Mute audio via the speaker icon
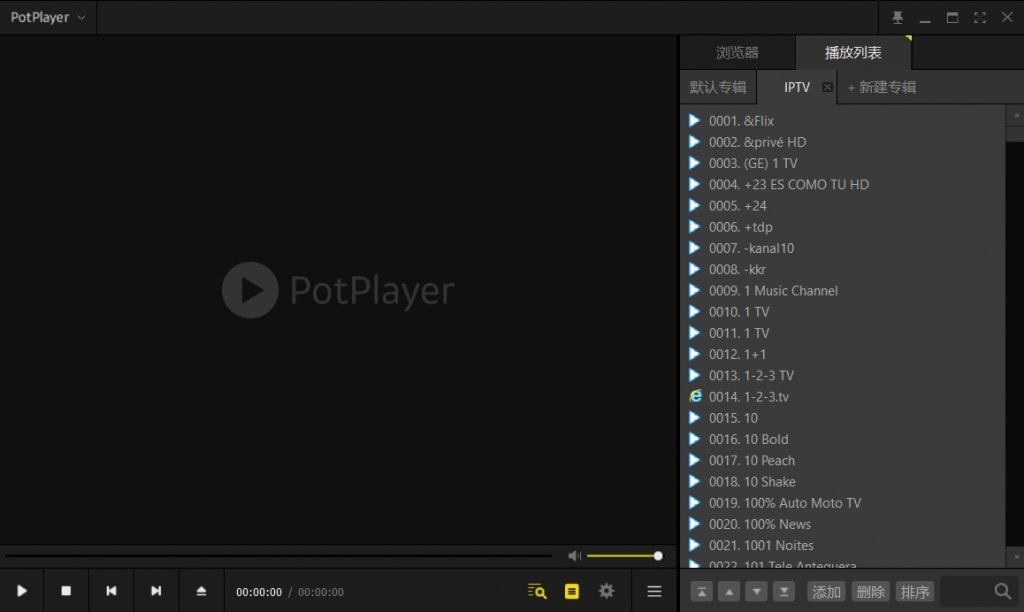The height and width of the screenshot is (612, 1024). point(574,556)
